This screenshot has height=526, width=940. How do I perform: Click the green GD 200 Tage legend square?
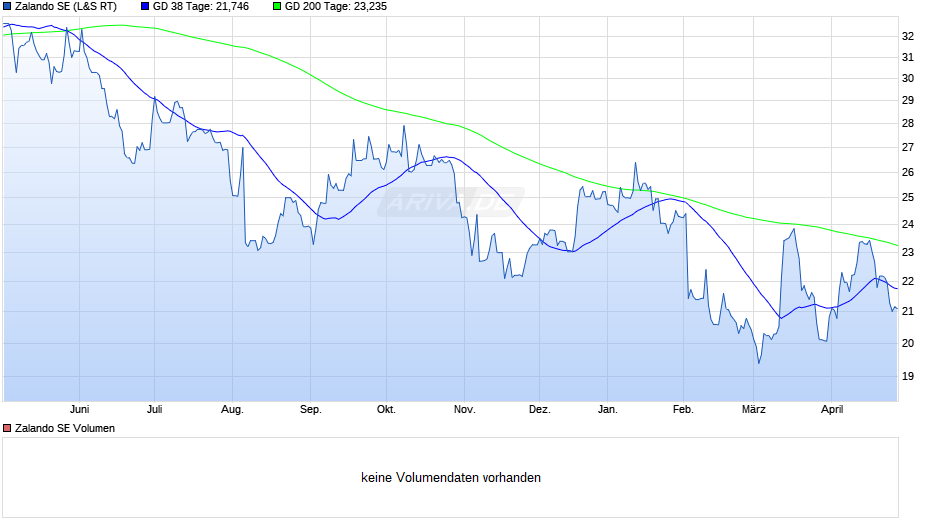pos(277,7)
